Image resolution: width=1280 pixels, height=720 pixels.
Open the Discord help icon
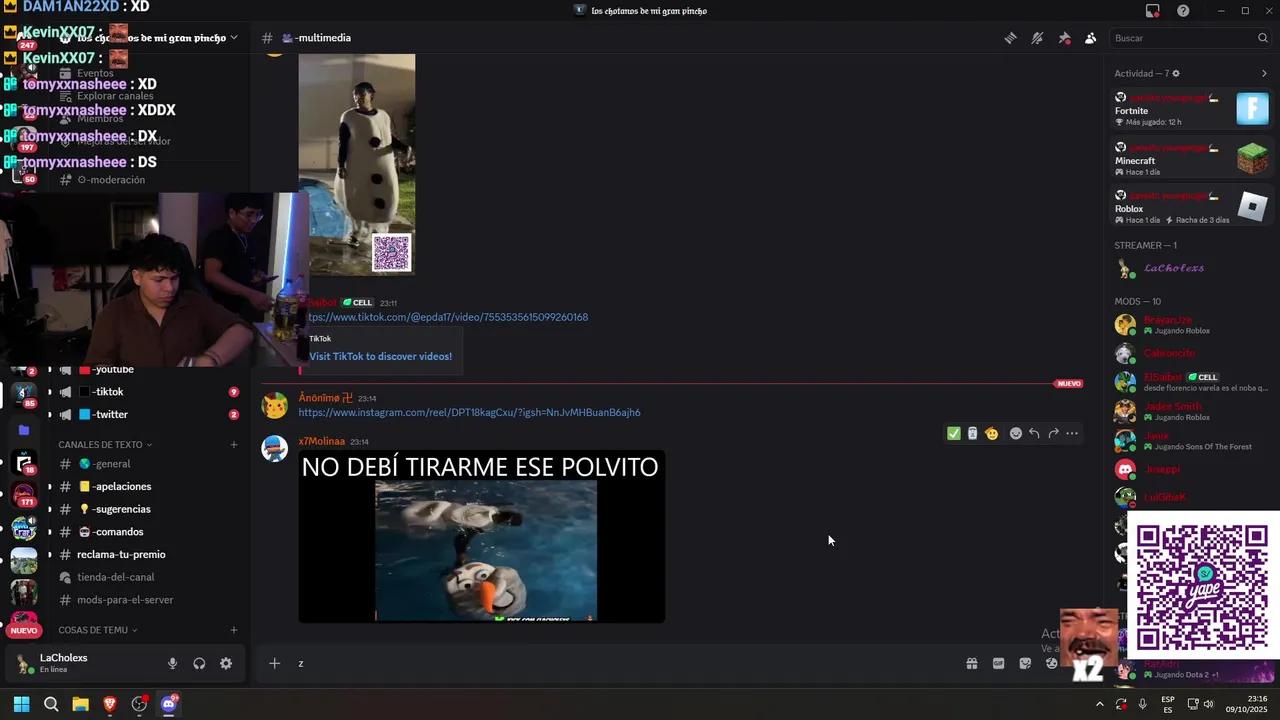click(x=1184, y=11)
